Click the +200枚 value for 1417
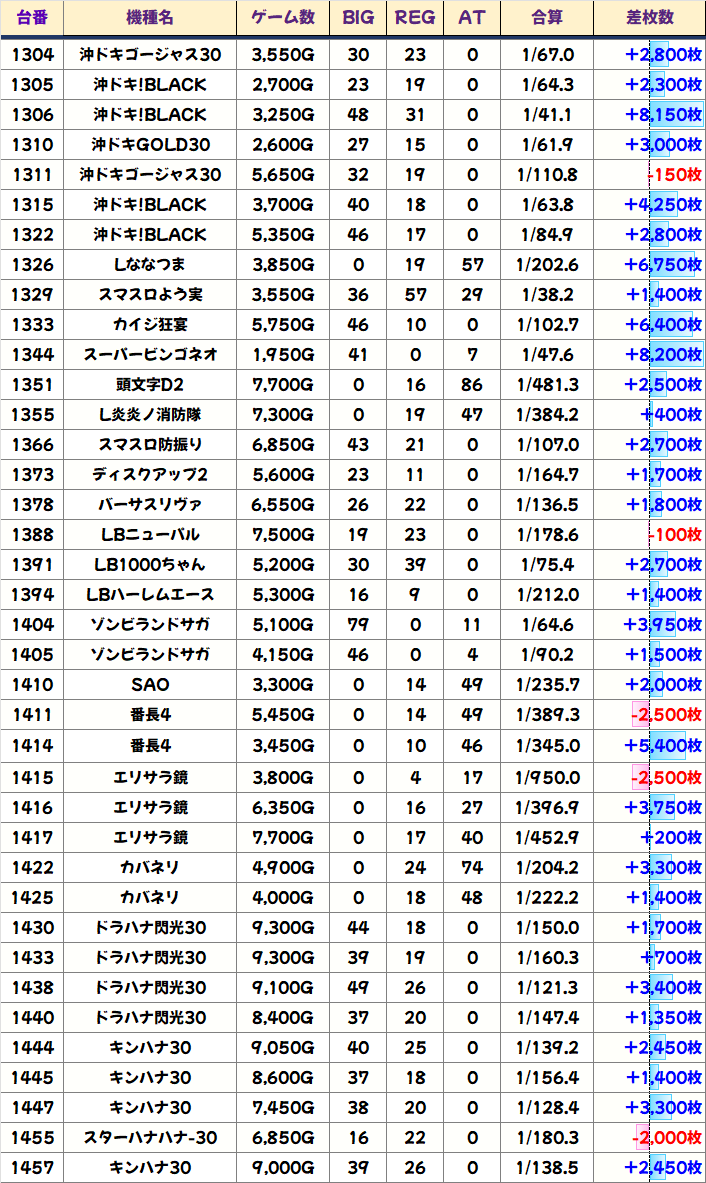Image resolution: width=706 pixels, height=1183 pixels. (x=671, y=837)
